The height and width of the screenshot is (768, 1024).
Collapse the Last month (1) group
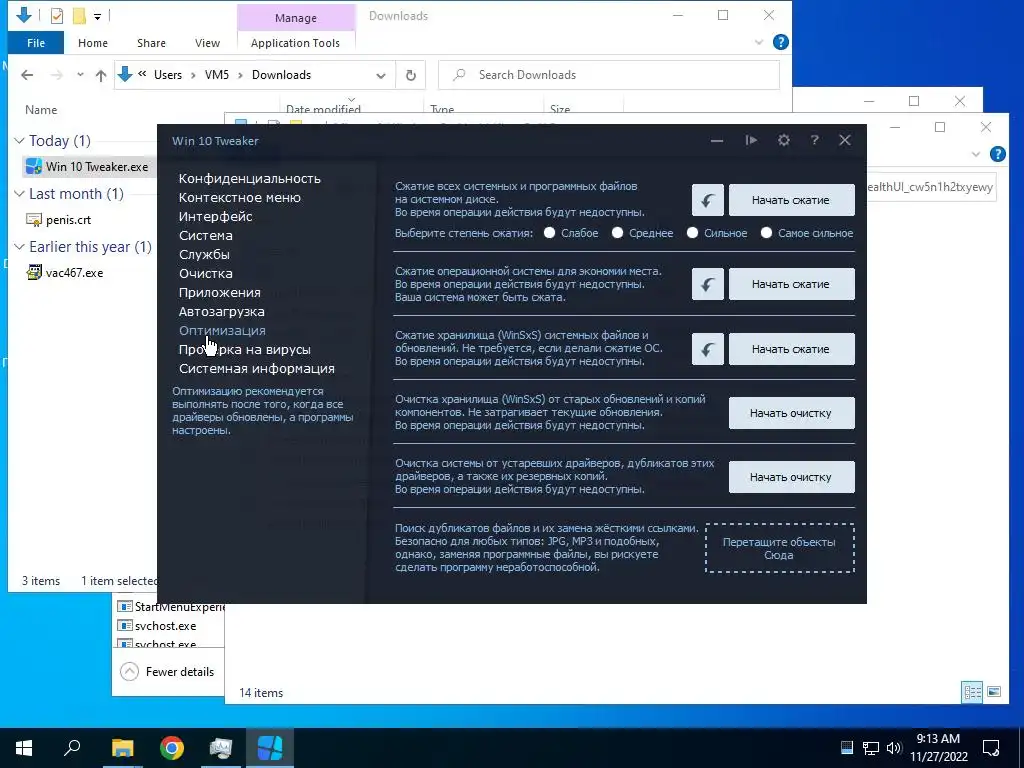pos(20,193)
